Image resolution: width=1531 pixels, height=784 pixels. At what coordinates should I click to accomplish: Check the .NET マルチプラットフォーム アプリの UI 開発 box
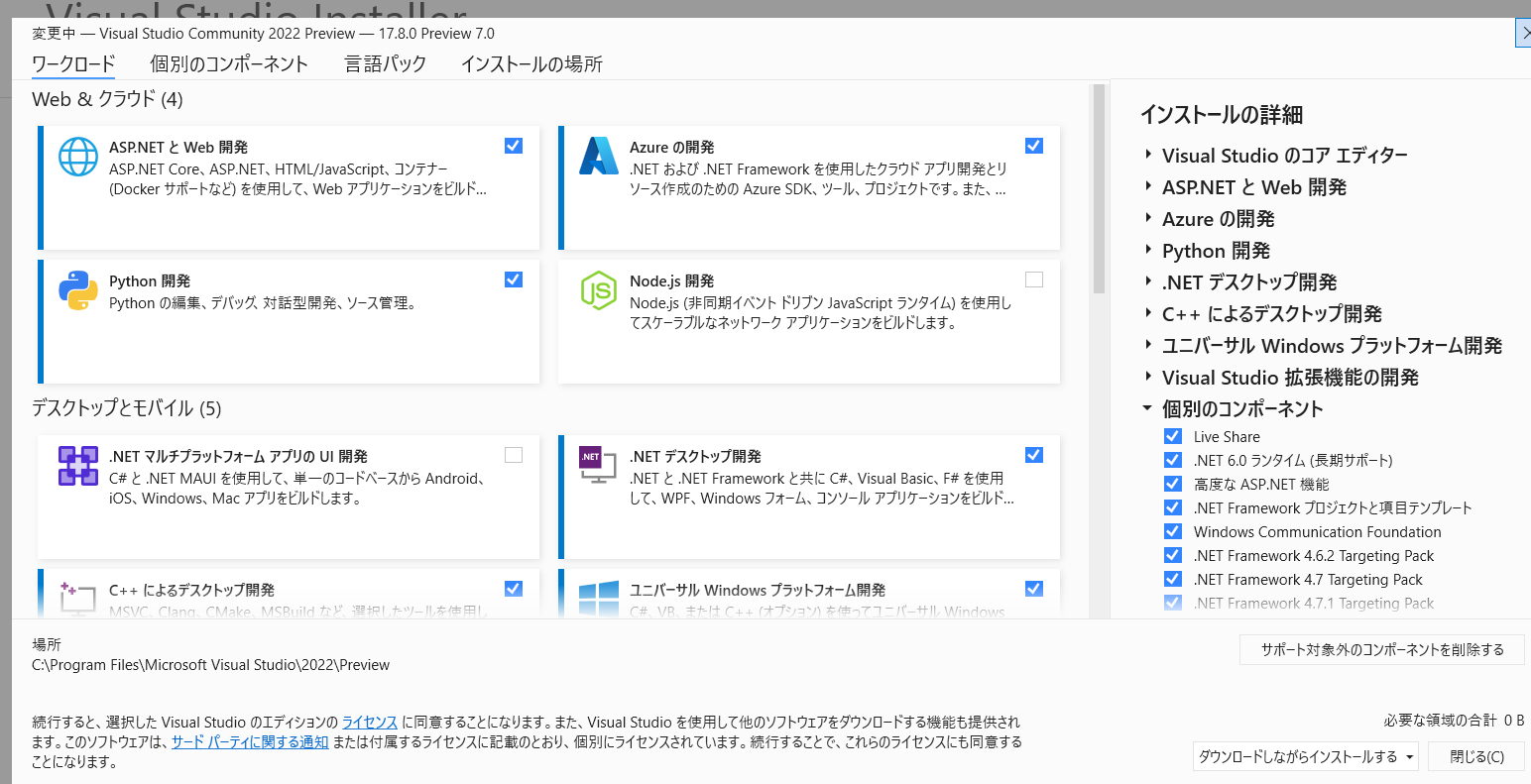[513, 455]
